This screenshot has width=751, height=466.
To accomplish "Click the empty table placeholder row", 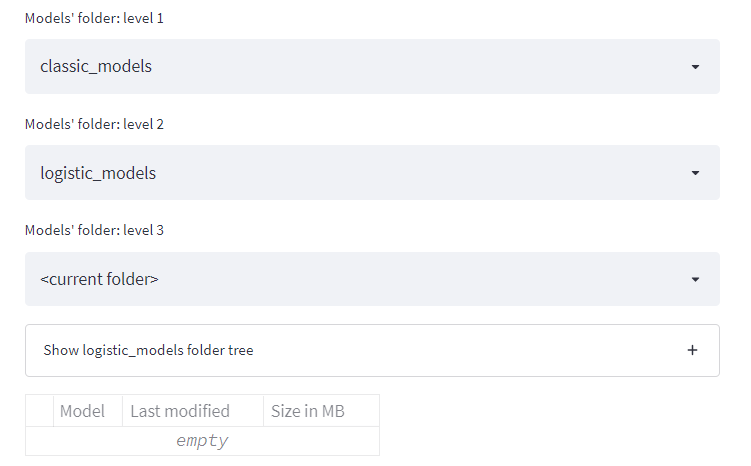I will tap(202, 441).
